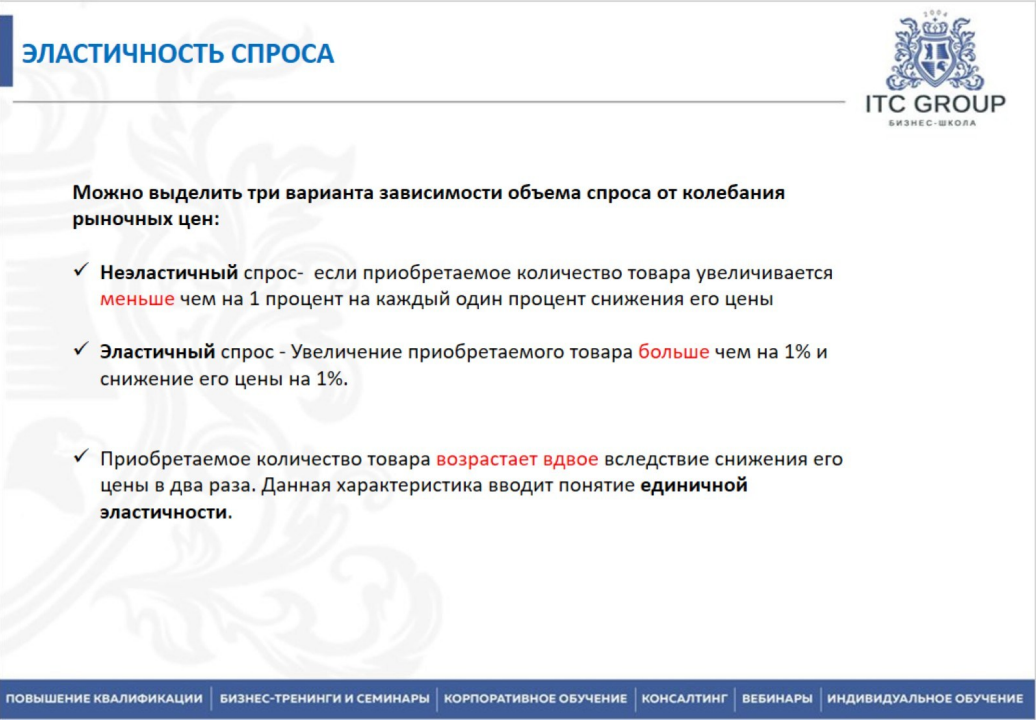Viewport: 1036px width, 720px height.
Task: Open "БИЗНЕС-ТРЕНИНГИ И СЕМИНАРЫ" in the footer
Action: (325, 698)
